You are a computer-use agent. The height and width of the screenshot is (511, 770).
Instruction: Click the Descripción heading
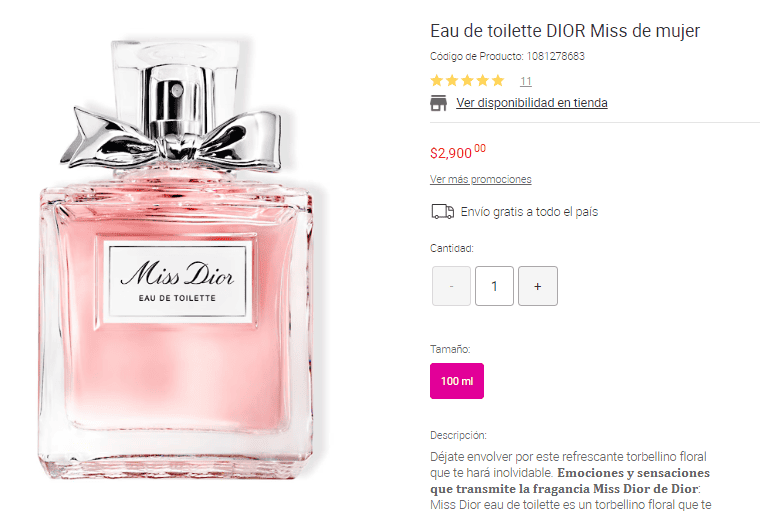[x=458, y=435]
